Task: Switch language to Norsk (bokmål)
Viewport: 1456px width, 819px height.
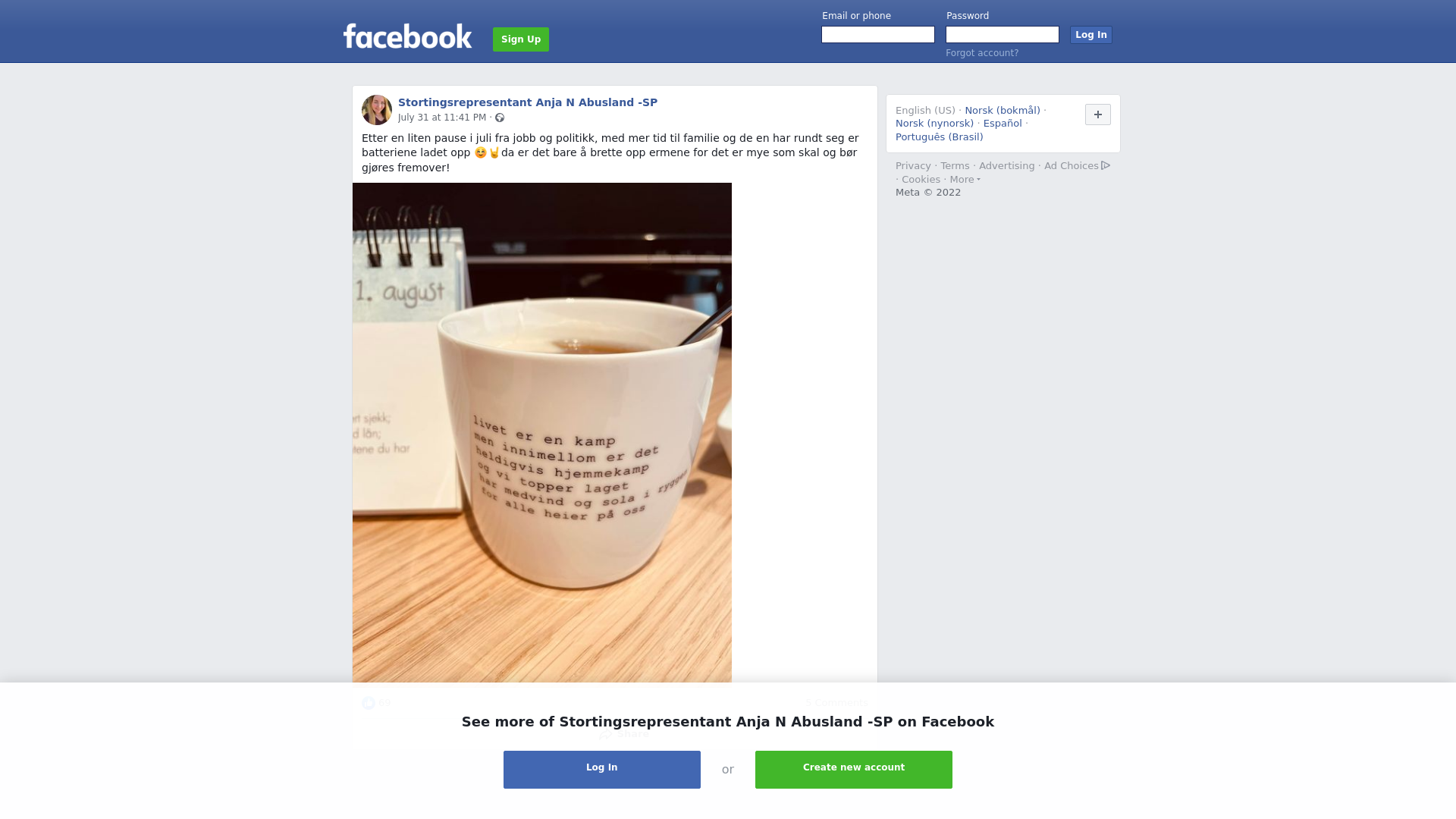Action: point(1003,111)
